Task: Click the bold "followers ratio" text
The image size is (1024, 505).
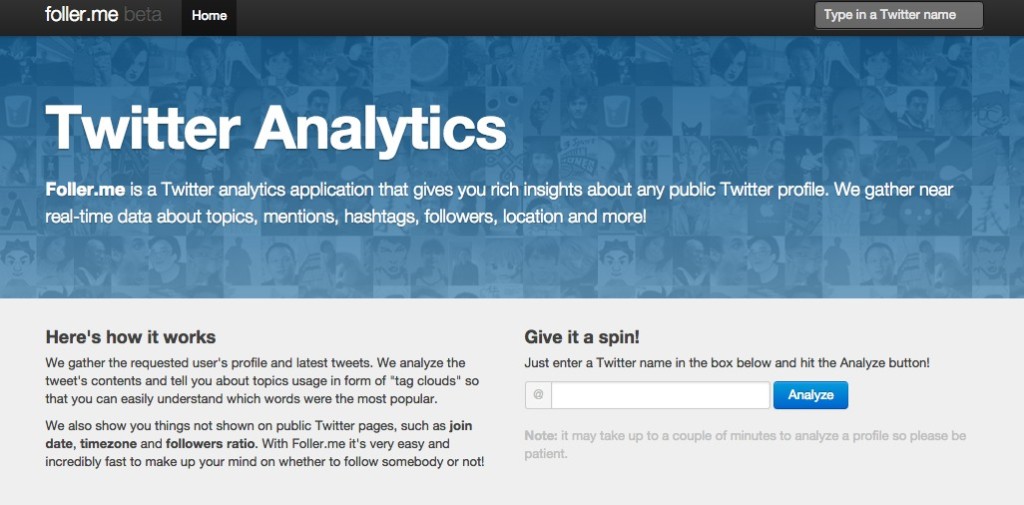Action: (x=212, y=444)
